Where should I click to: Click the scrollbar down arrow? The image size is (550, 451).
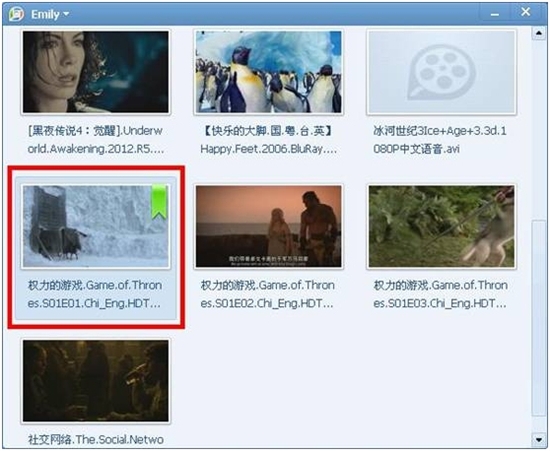[538, 439]
